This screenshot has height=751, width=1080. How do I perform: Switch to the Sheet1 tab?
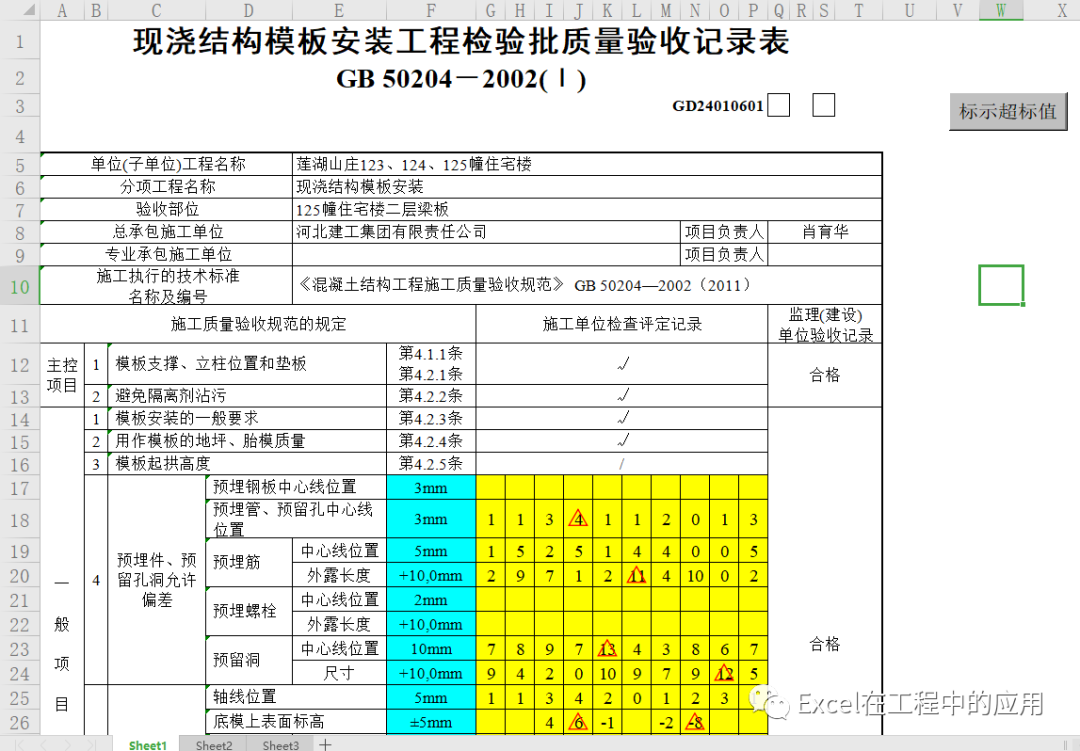(147, 744)
